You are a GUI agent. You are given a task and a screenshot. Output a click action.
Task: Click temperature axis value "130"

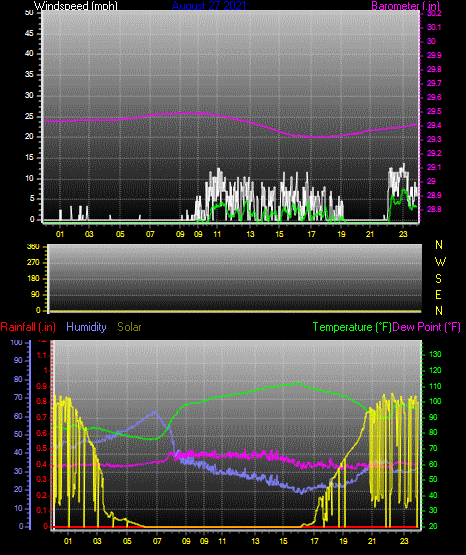click(435, 354)
